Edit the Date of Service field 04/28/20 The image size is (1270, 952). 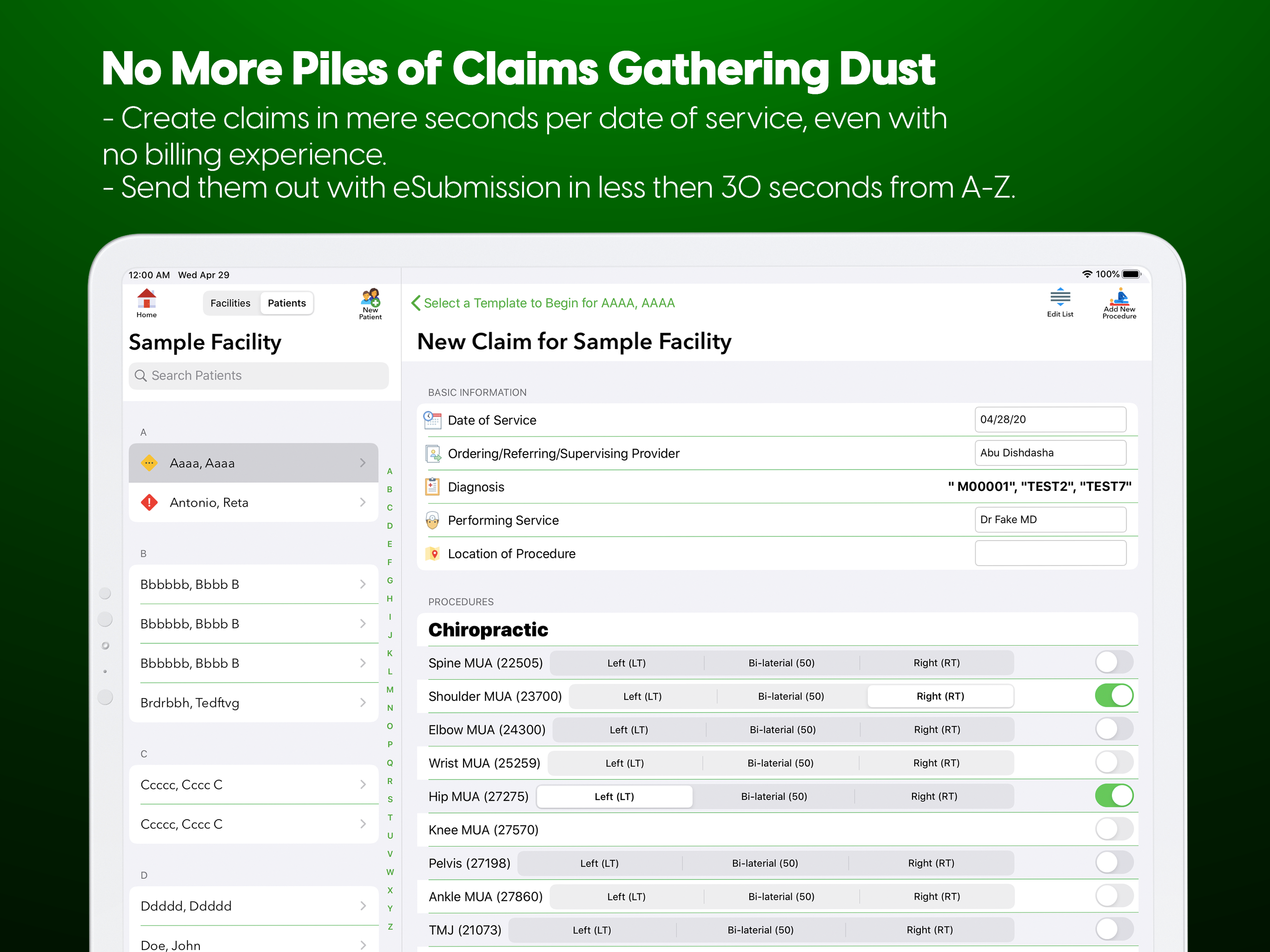pos(1050,420)
